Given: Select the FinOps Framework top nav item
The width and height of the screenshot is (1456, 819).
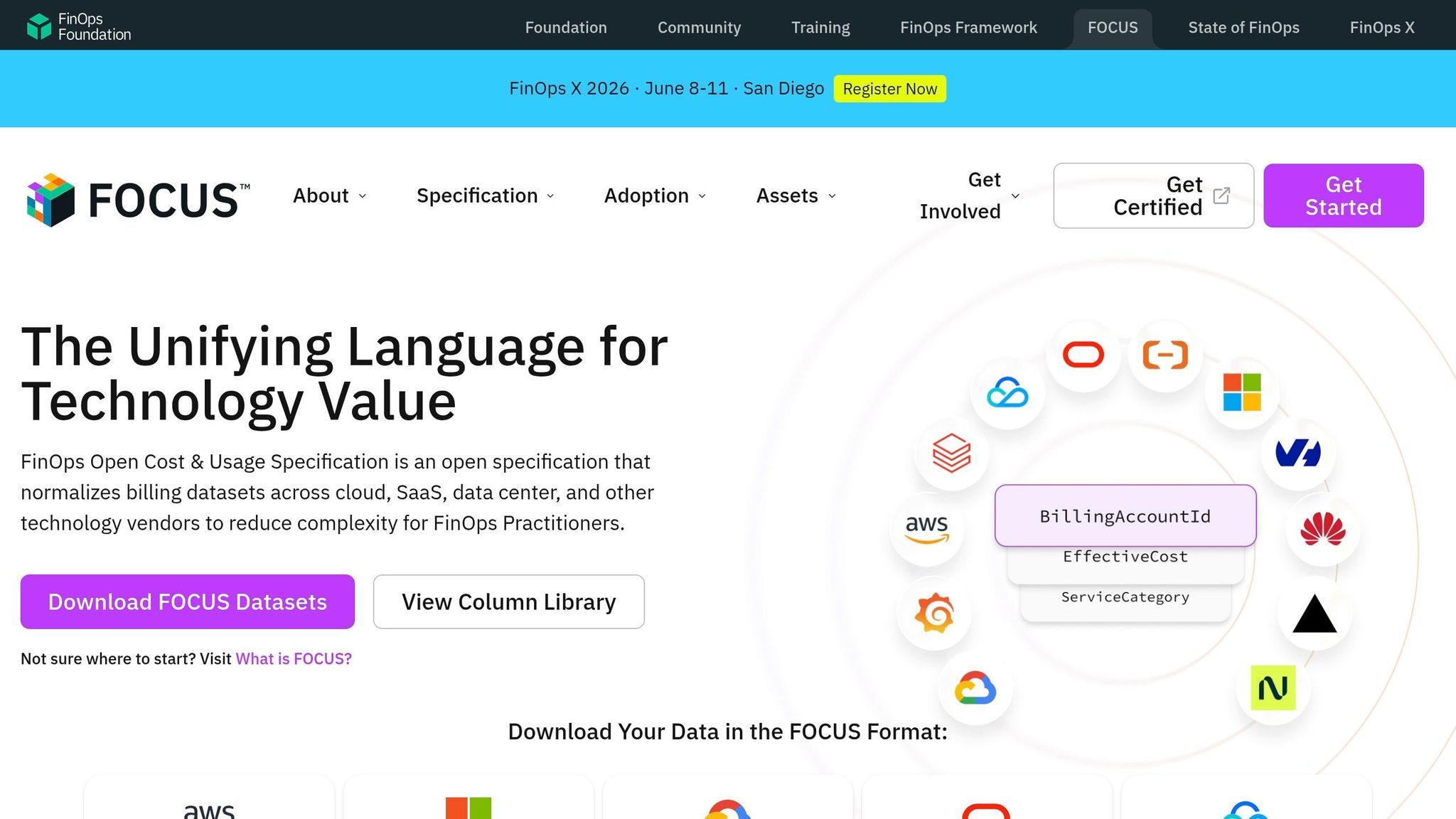Looking at the screenshot, I should 968,28.
